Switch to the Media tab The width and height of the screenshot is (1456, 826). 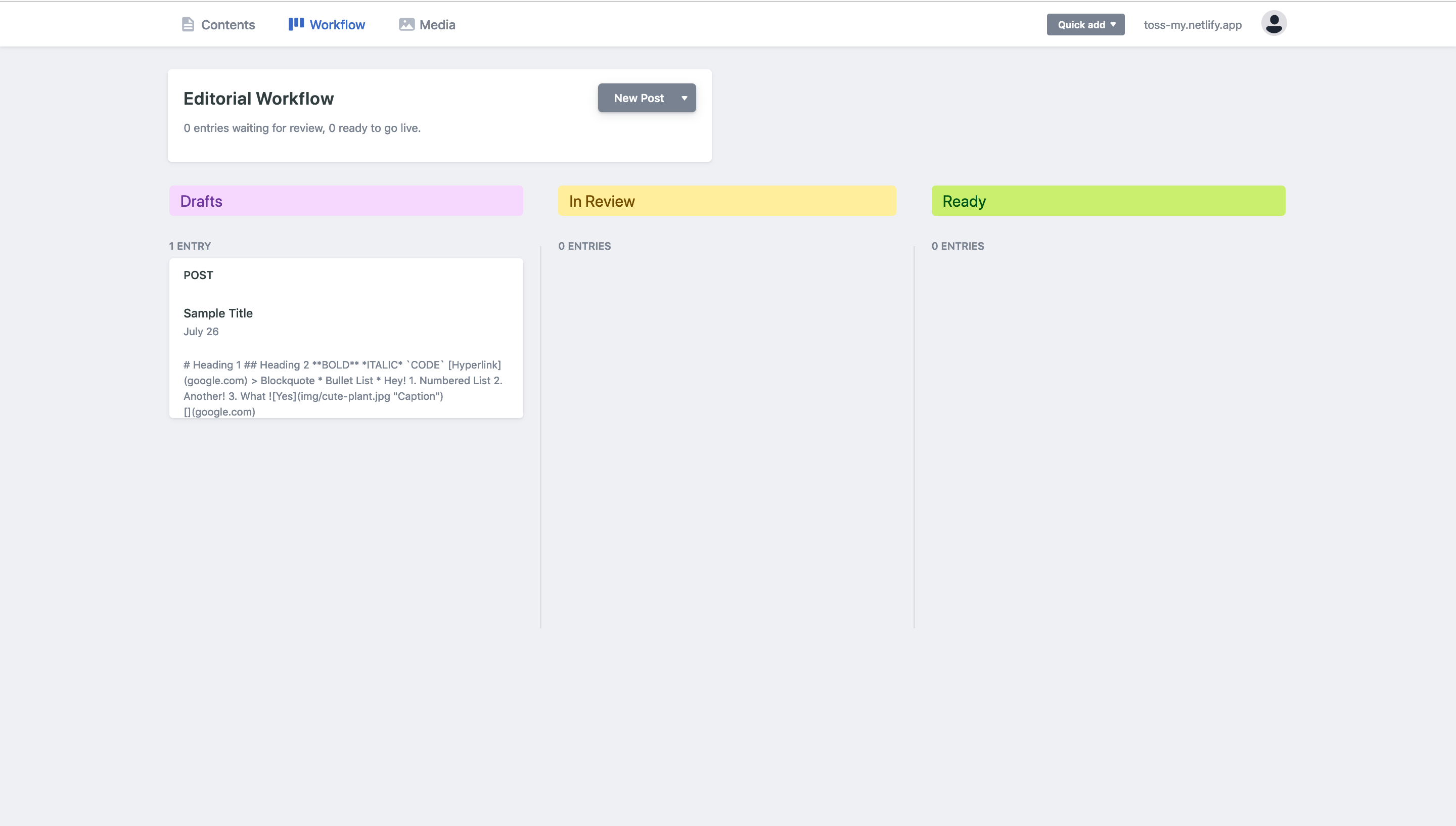437,24
